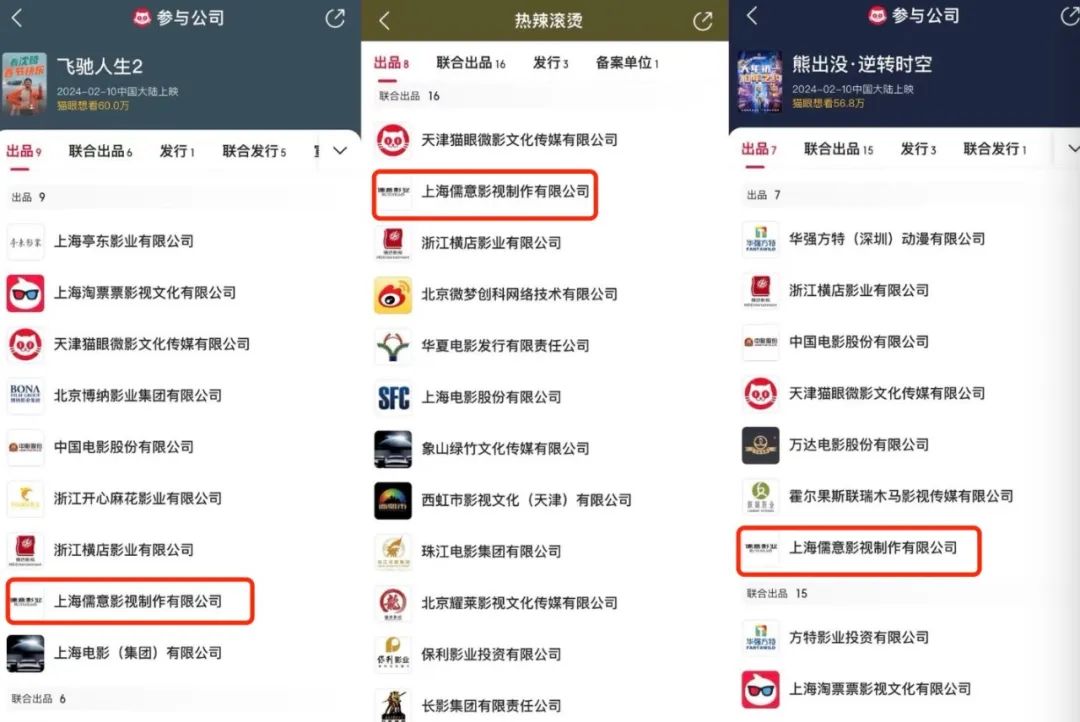Viewport: 1080px width, 722px height.
Task: Tap the SFC 上海电影股份 logo
Action: (x=393, y=398)
